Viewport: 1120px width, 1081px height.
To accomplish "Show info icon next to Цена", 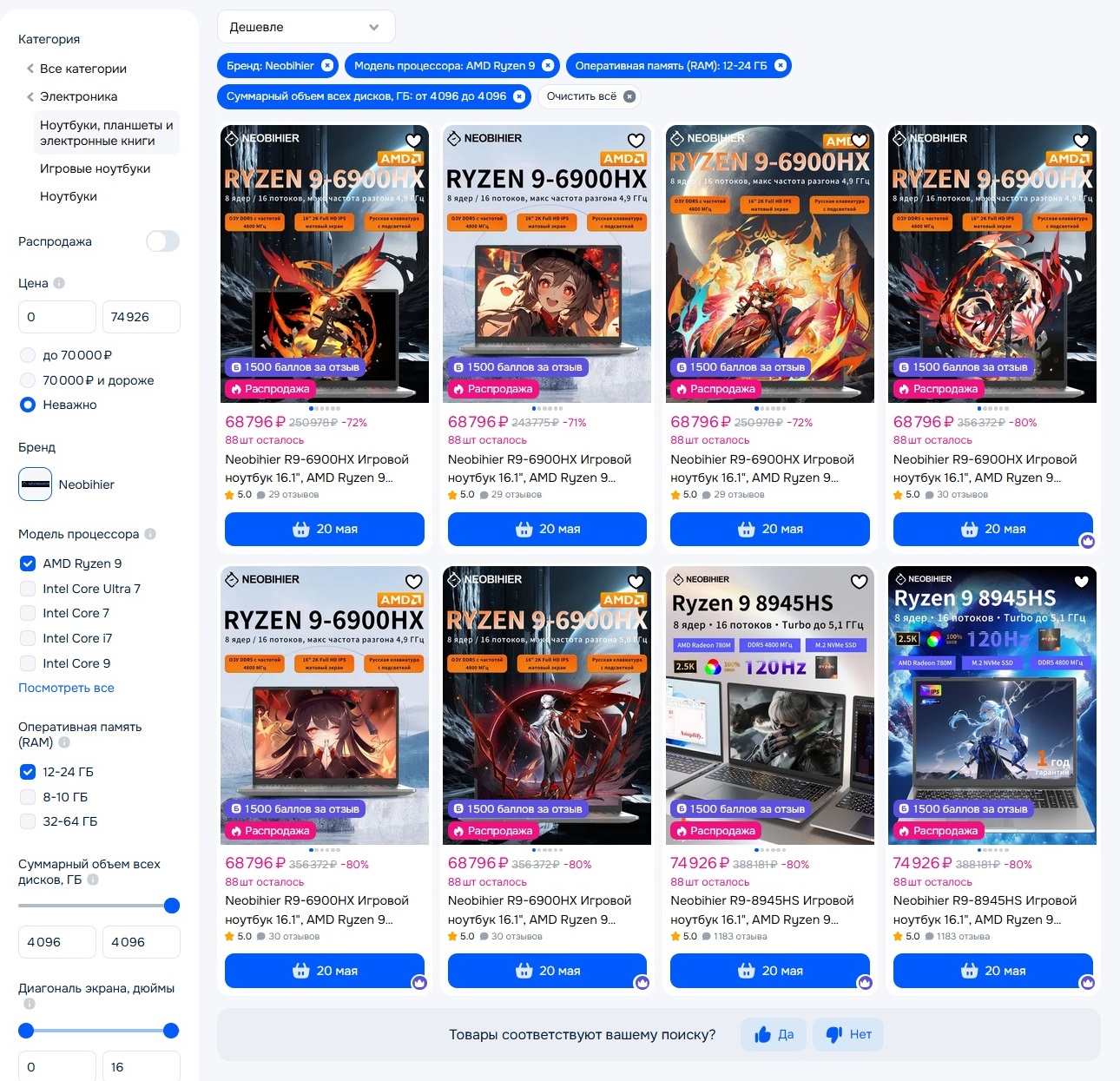I will coord(59,283).
